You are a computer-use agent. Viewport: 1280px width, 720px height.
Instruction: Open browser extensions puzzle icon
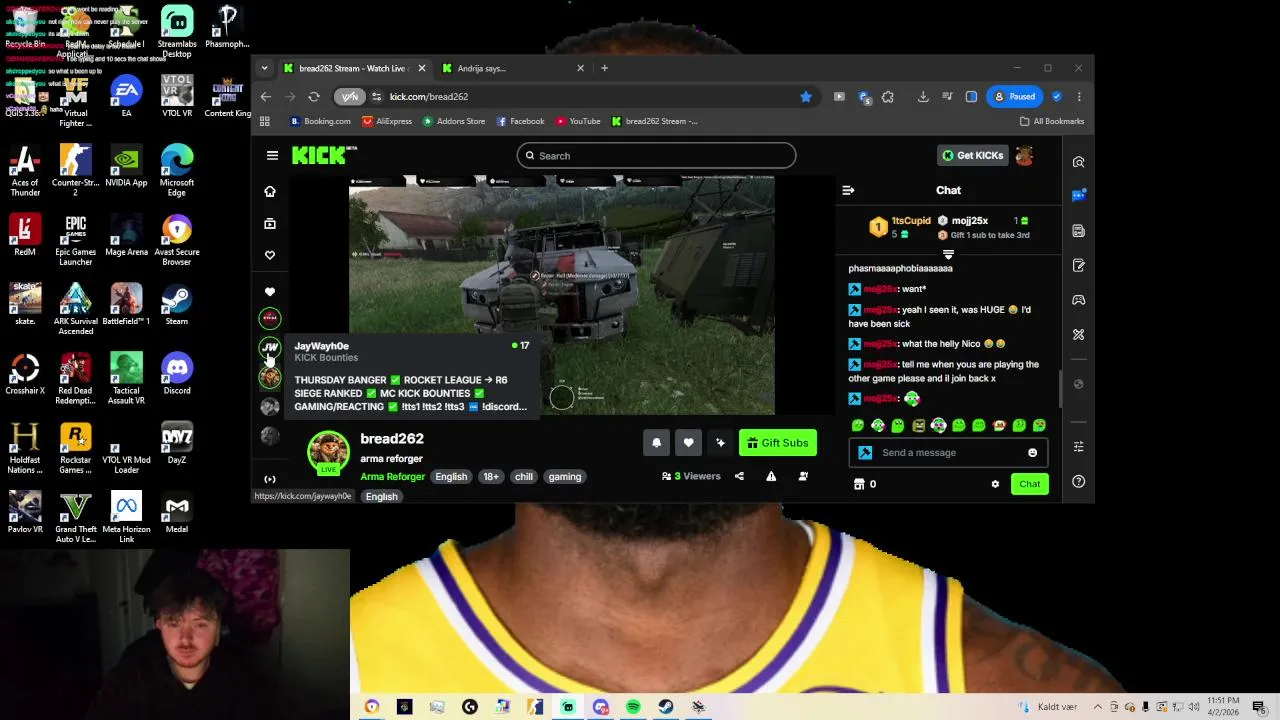(887, 97)
